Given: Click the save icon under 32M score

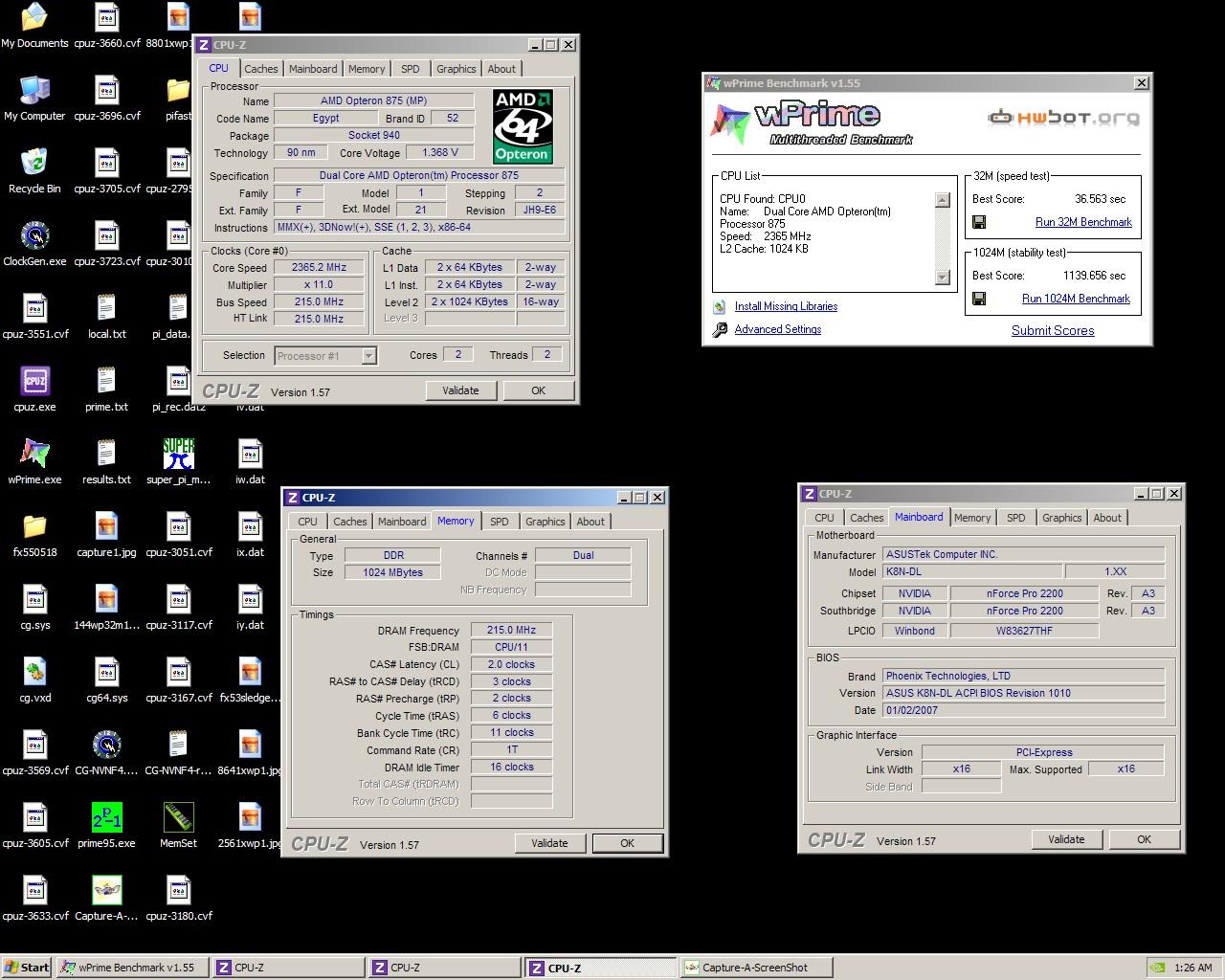Looking at the screenshot, I should coord(979,222).
